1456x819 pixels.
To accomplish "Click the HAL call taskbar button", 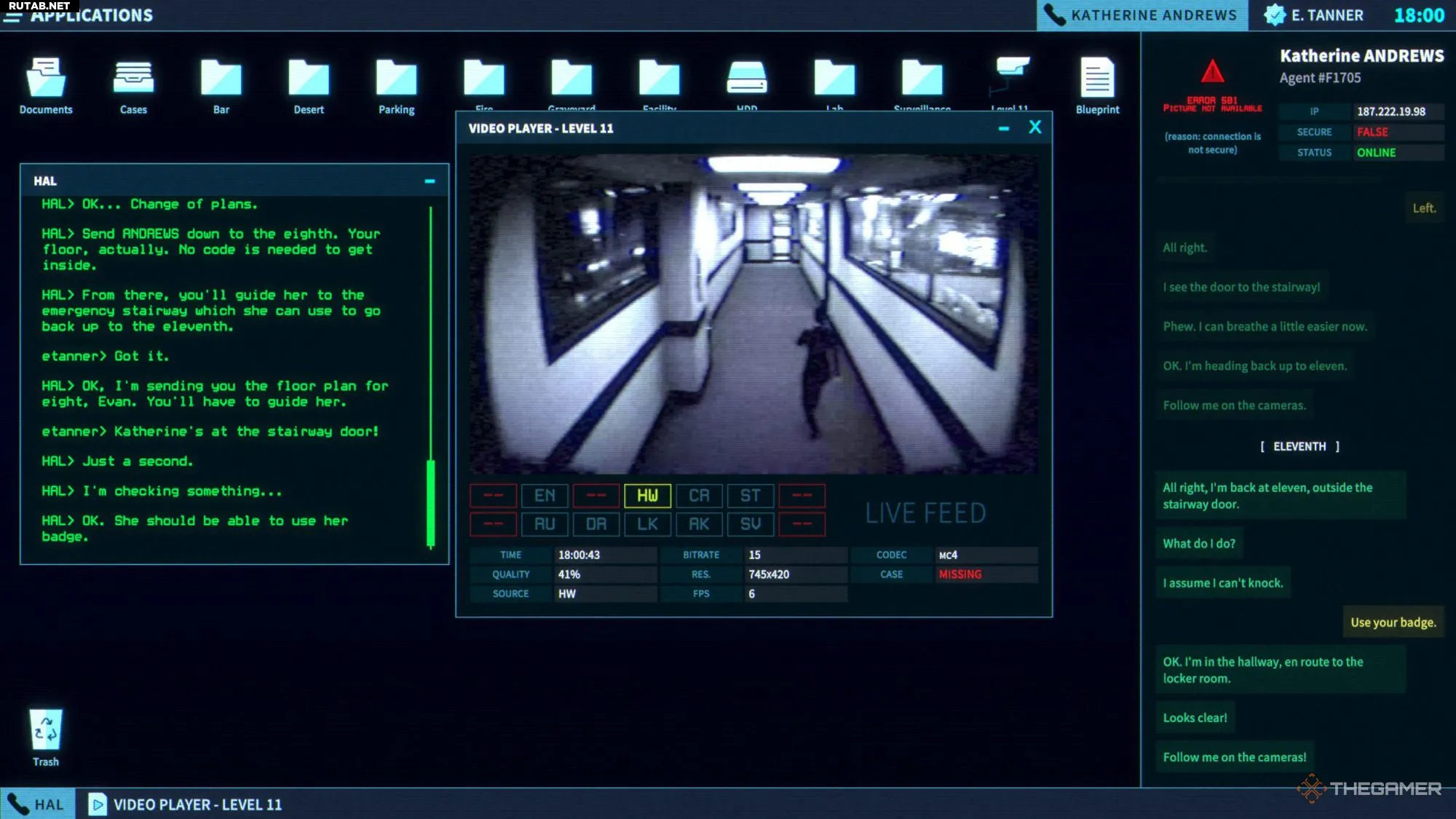I will [38, 804].
